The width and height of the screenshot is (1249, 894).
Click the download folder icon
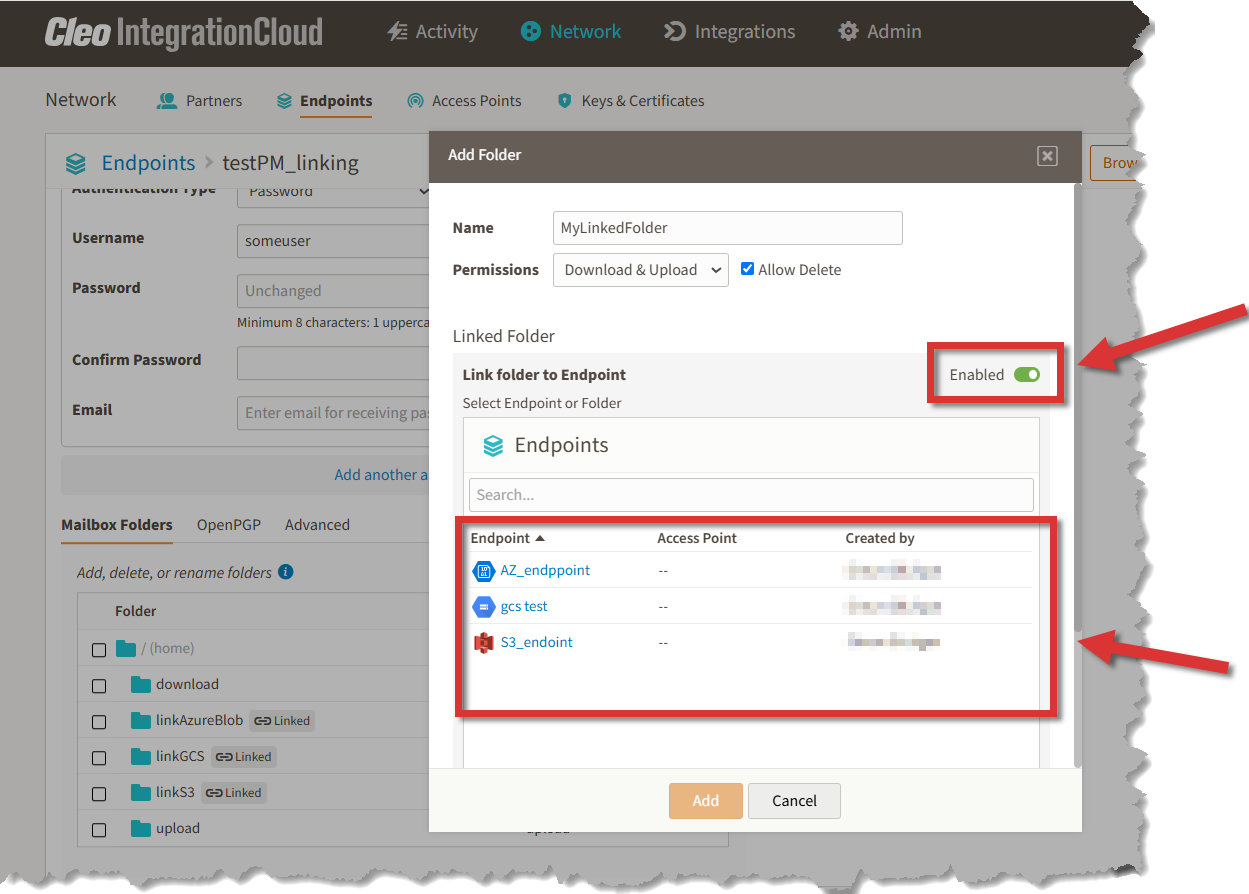(140, 684)
